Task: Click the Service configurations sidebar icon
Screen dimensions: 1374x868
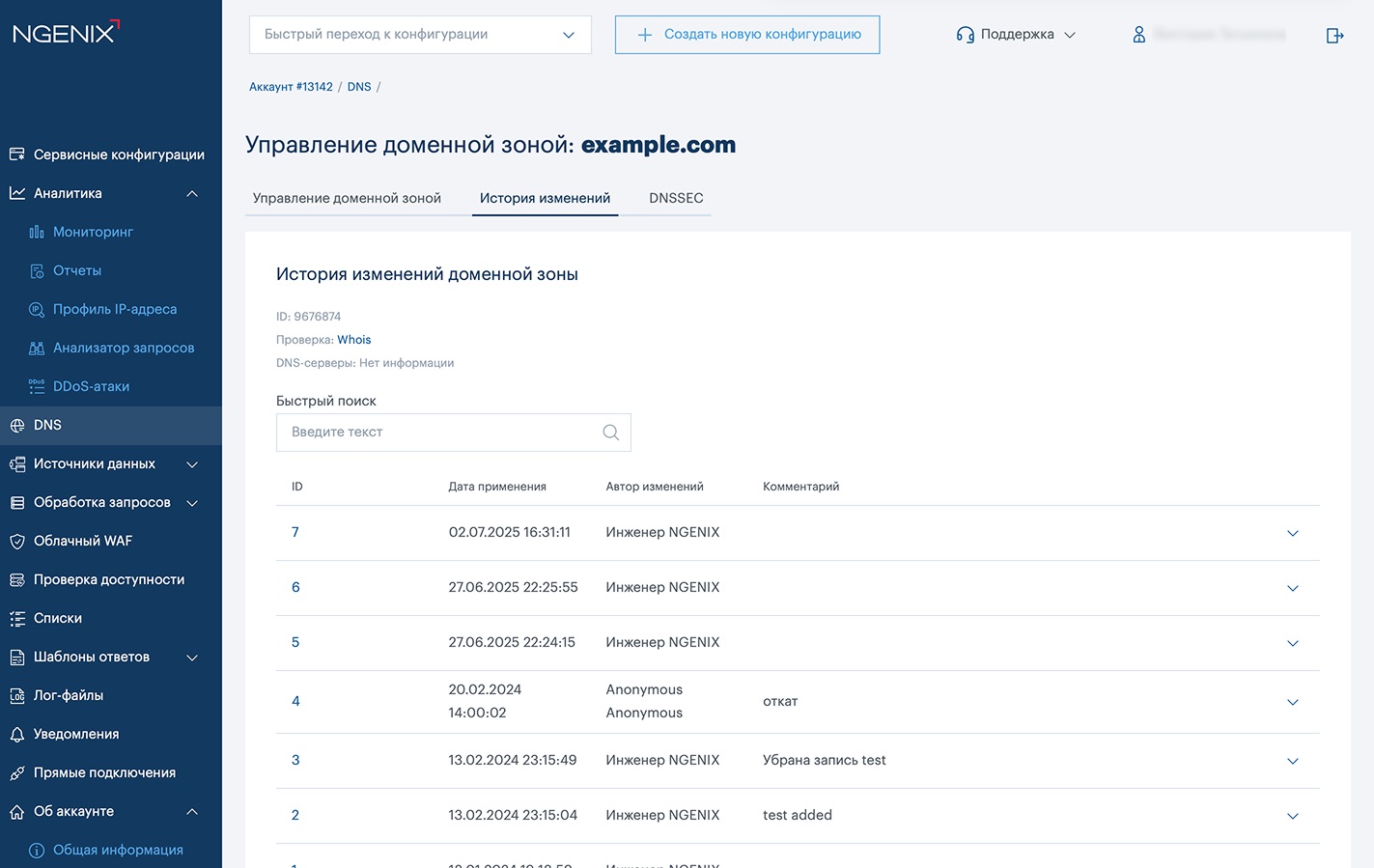Action: tap(17, 154)
